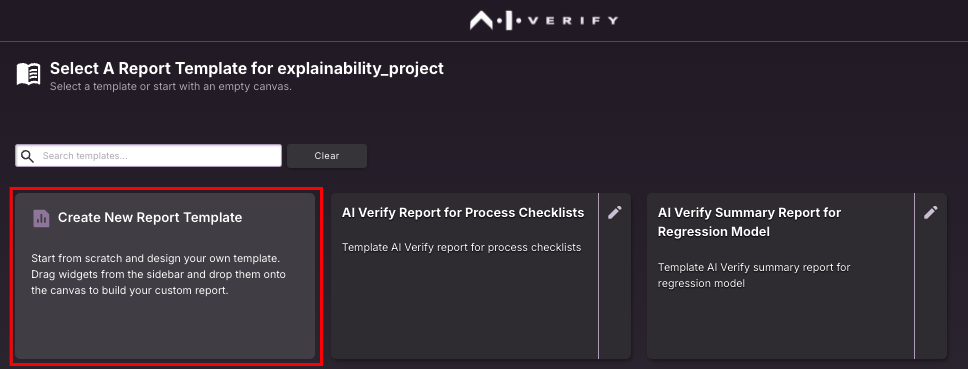Screen dimensions: 968x369
Task: Click the AI Verify logo
Action: (x=543, y=20)
